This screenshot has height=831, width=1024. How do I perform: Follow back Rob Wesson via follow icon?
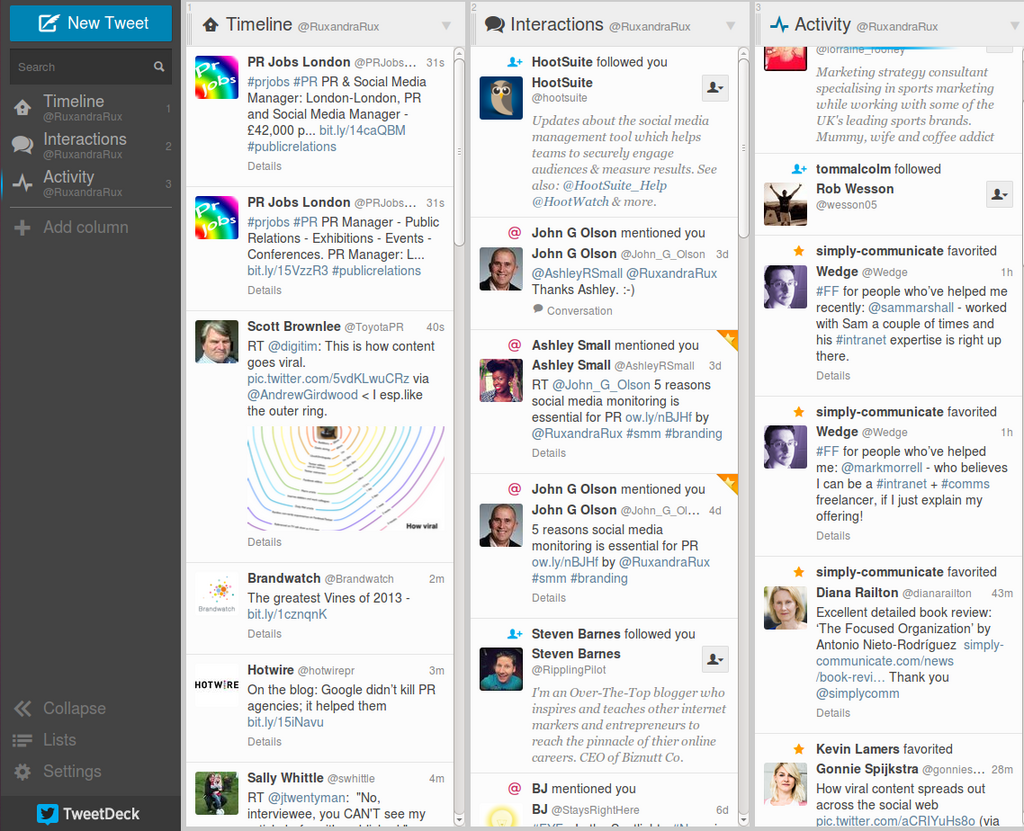[999, 195]
